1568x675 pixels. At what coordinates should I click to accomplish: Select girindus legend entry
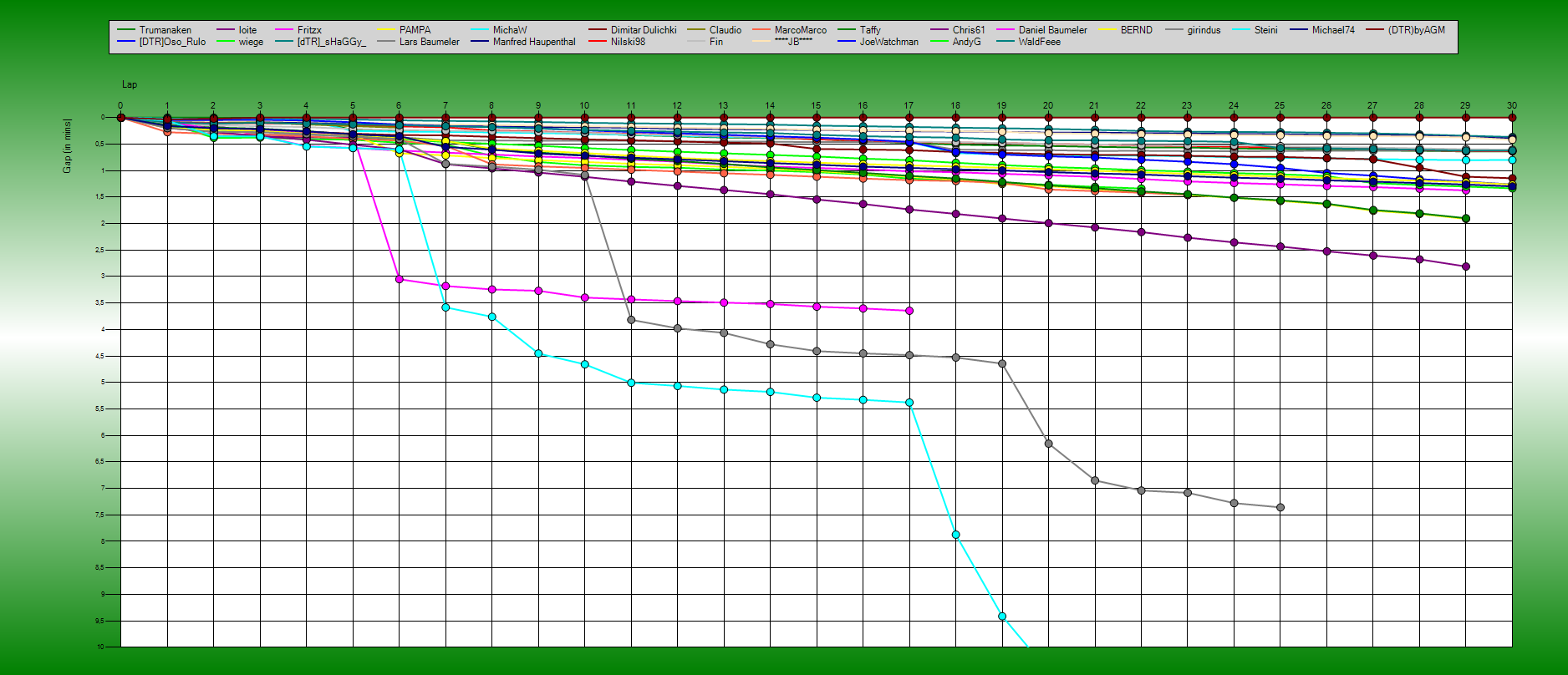(x=1193, y=30)
